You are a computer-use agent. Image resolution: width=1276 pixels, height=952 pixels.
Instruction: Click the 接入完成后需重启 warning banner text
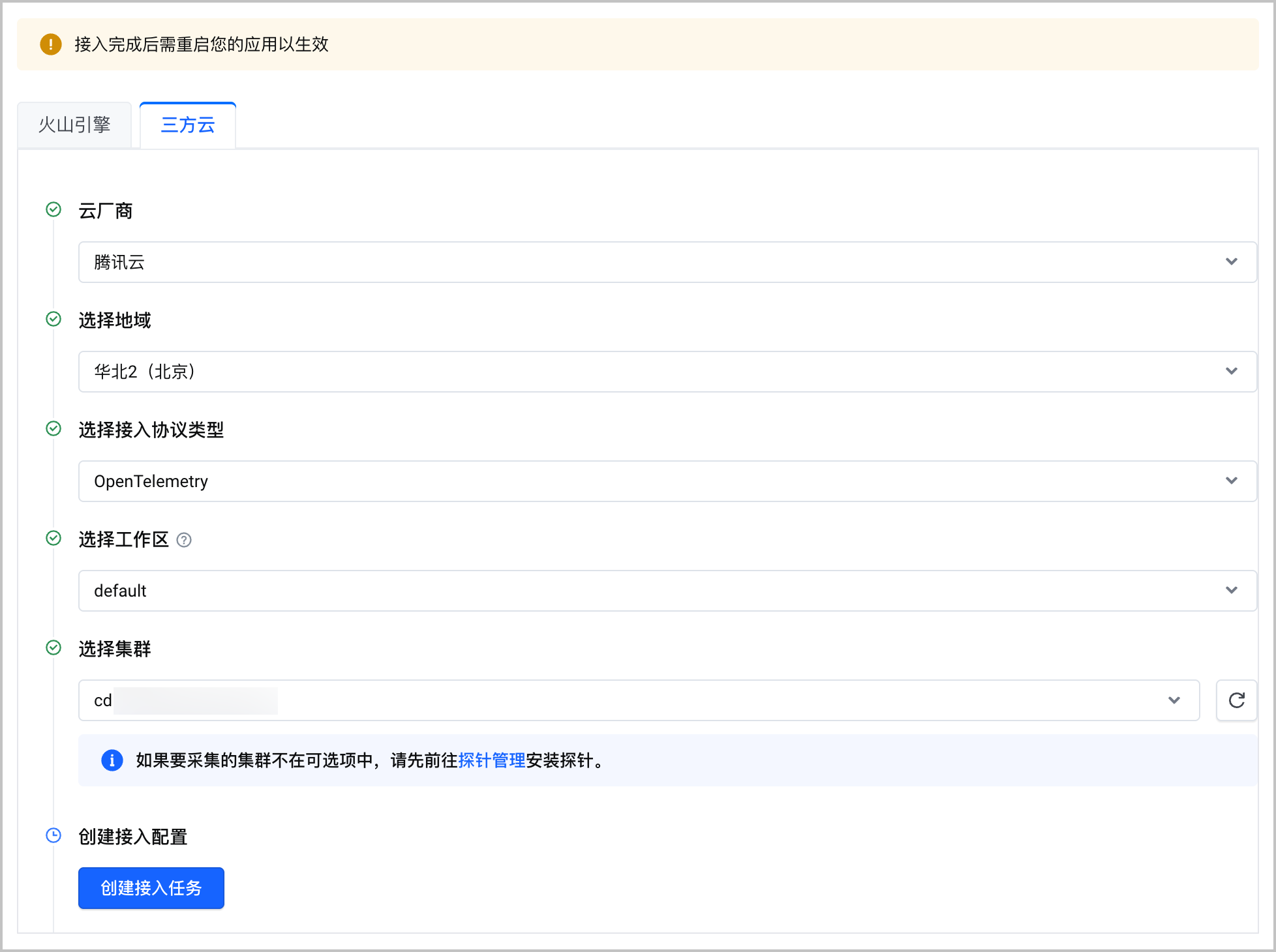[202, 44]
